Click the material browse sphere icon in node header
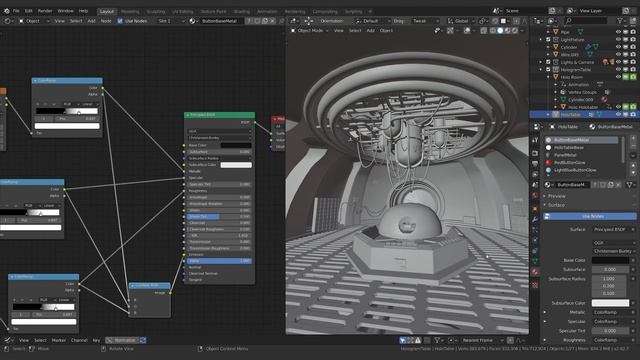Screen dimensions: 640x360 [193, 21]
